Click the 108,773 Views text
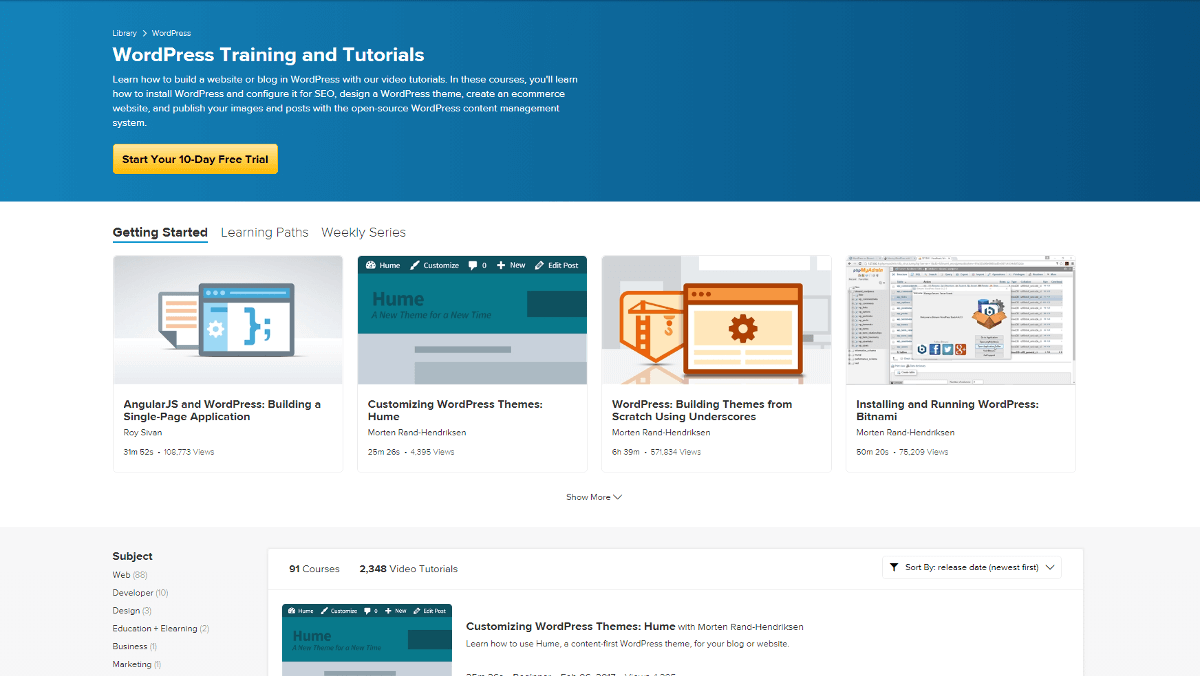Image resolution: width=1200 pixels, height=676 pixels. point(189,452)
